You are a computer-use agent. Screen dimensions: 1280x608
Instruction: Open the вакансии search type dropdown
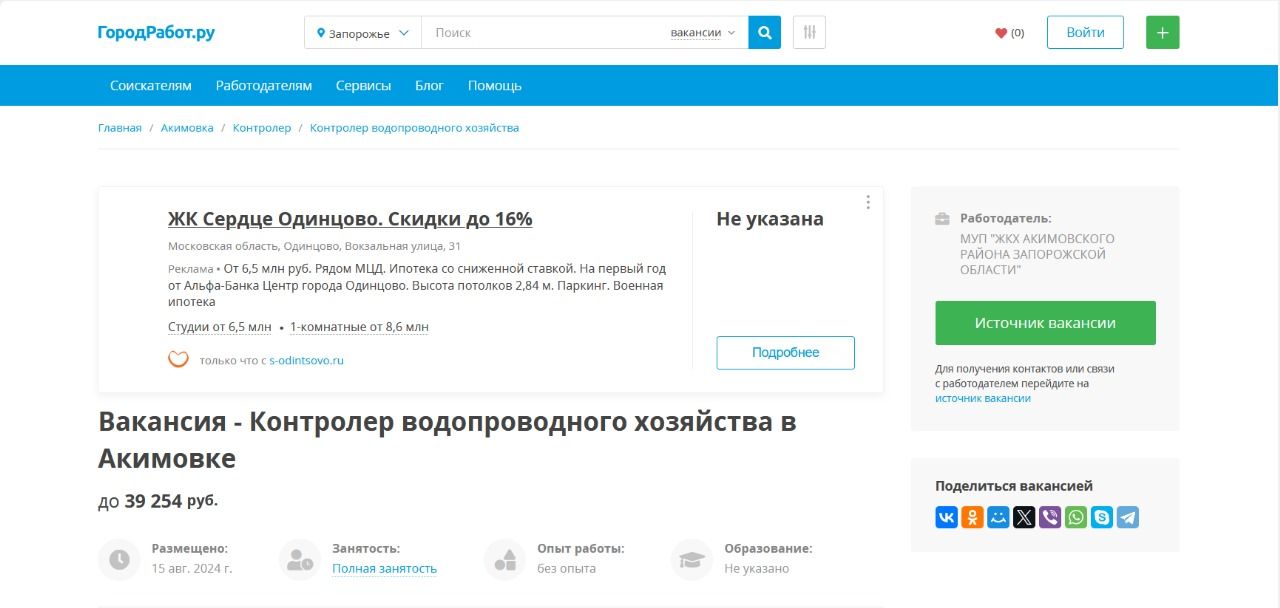click(702, 33)
